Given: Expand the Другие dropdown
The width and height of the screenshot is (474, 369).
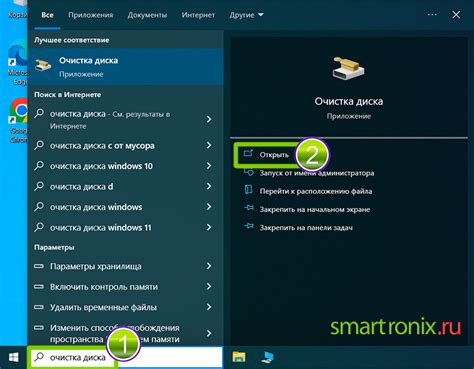Looking at the screenshot, I should [x=246, y=15].
